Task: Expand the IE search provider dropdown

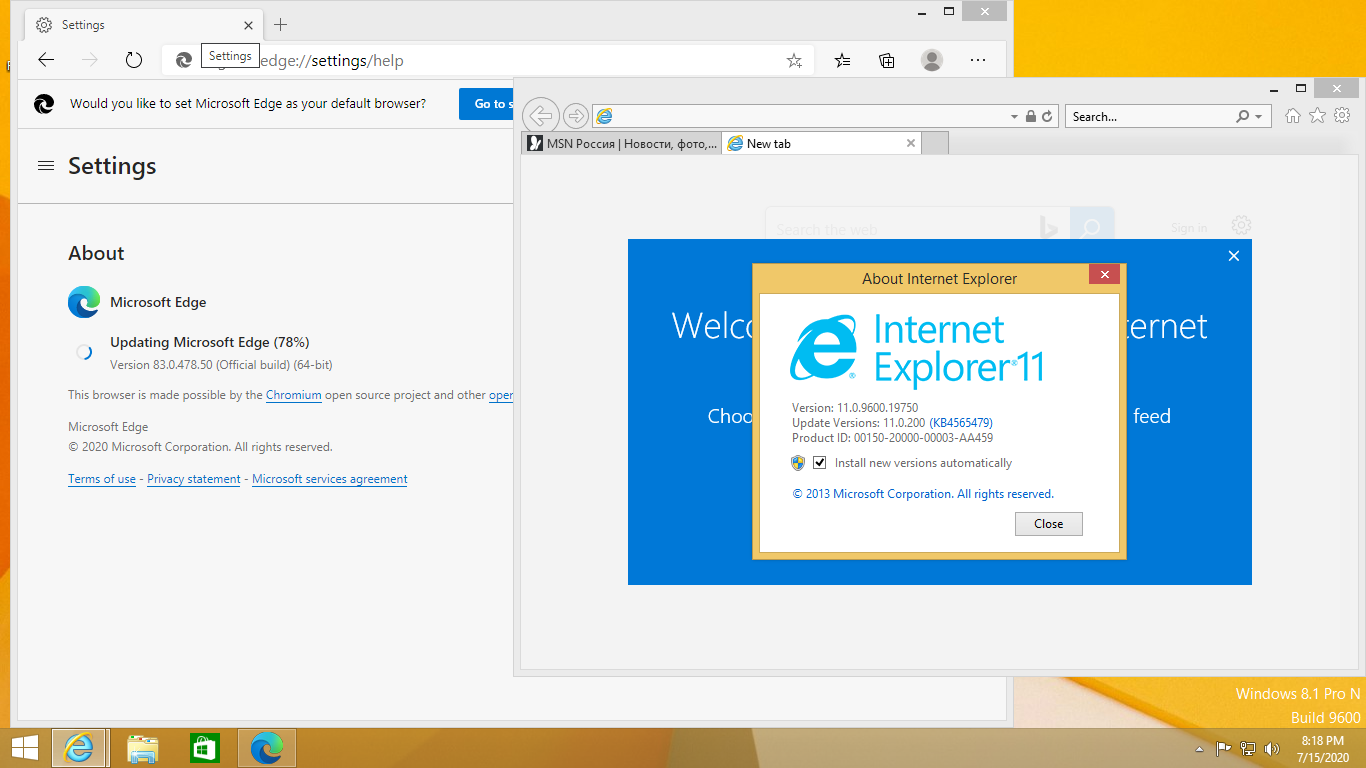Action: click(1259, 117)
